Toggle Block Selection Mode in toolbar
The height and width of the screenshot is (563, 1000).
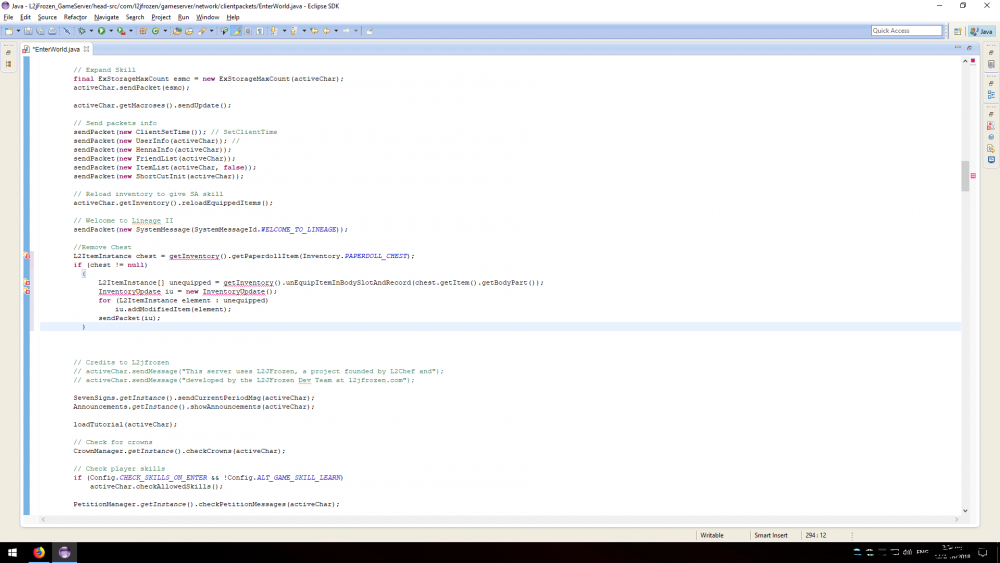click(x=248, y=31)
